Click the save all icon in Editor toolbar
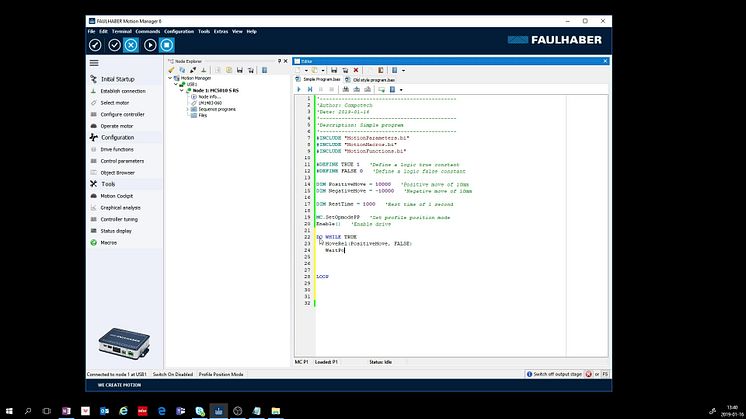This screenshot has width=746, height=419. 345,70
